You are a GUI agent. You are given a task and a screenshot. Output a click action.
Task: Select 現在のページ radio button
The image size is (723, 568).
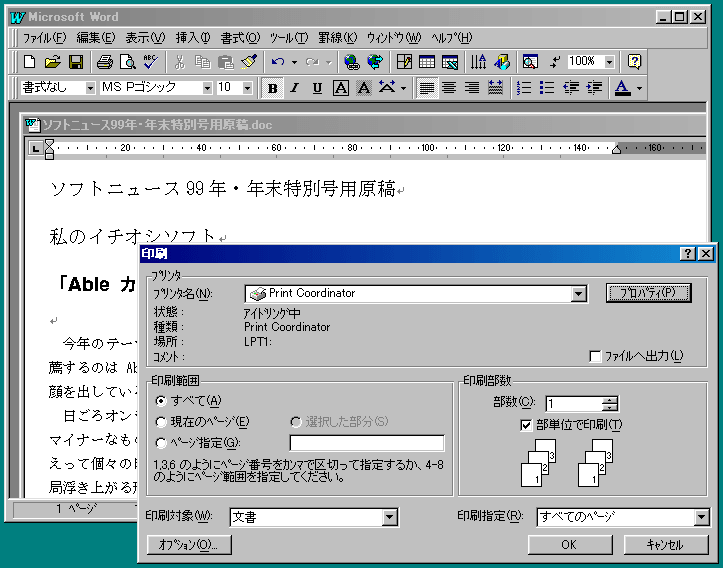tap(161, 422)
